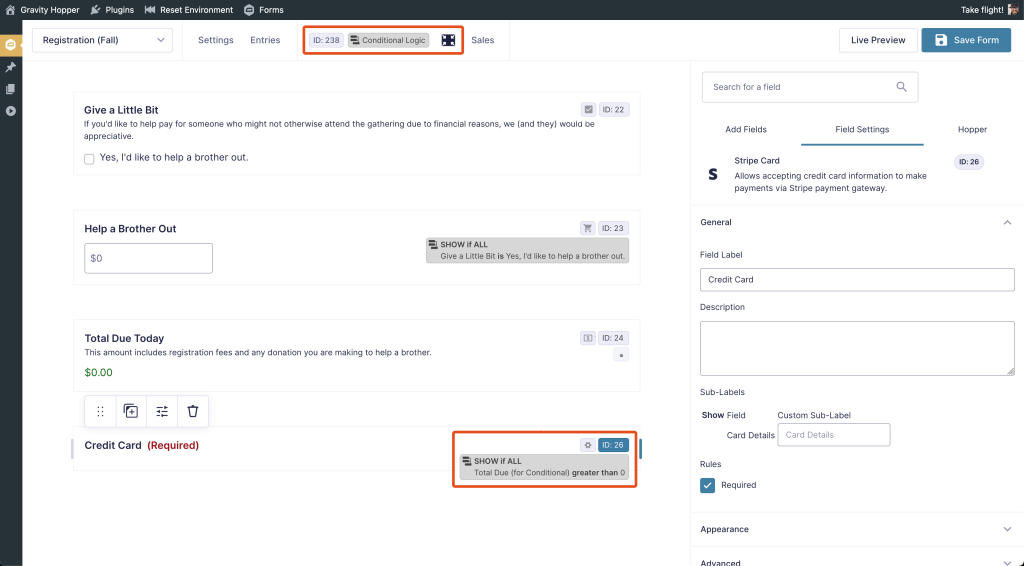Duplicate the Credit Card field
The width and height of the screenshot is (1024, 566).
tap(131, 411)
